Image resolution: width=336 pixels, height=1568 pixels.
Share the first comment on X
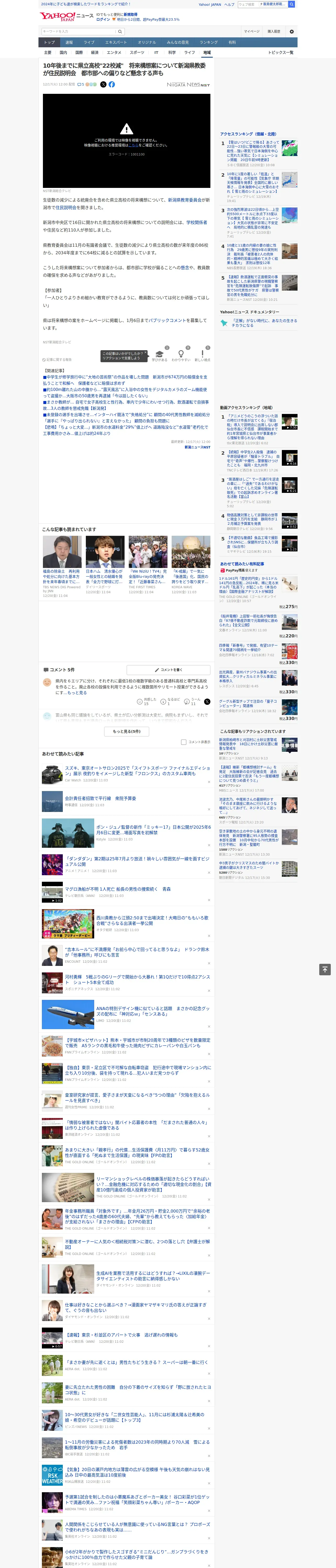tap(207, 702)
